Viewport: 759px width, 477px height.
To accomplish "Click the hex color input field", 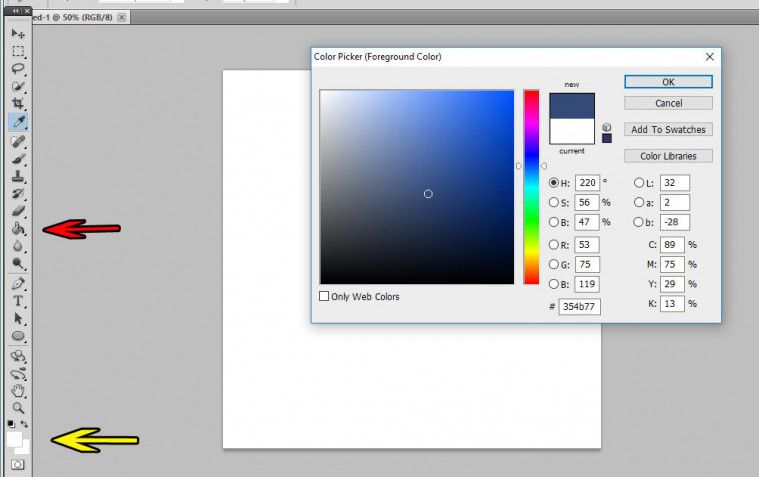I will pos(579,307).
